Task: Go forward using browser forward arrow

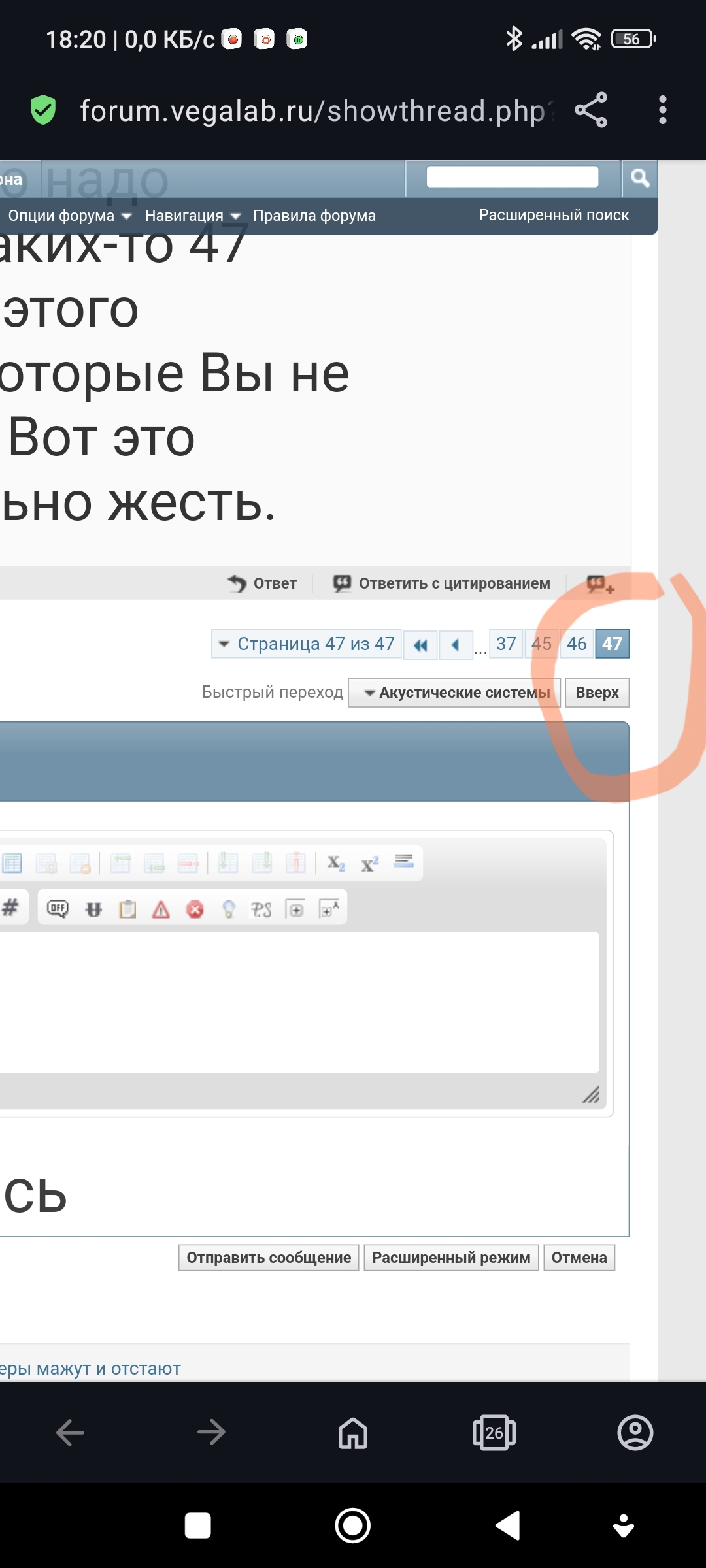Action: point(212,1433)
